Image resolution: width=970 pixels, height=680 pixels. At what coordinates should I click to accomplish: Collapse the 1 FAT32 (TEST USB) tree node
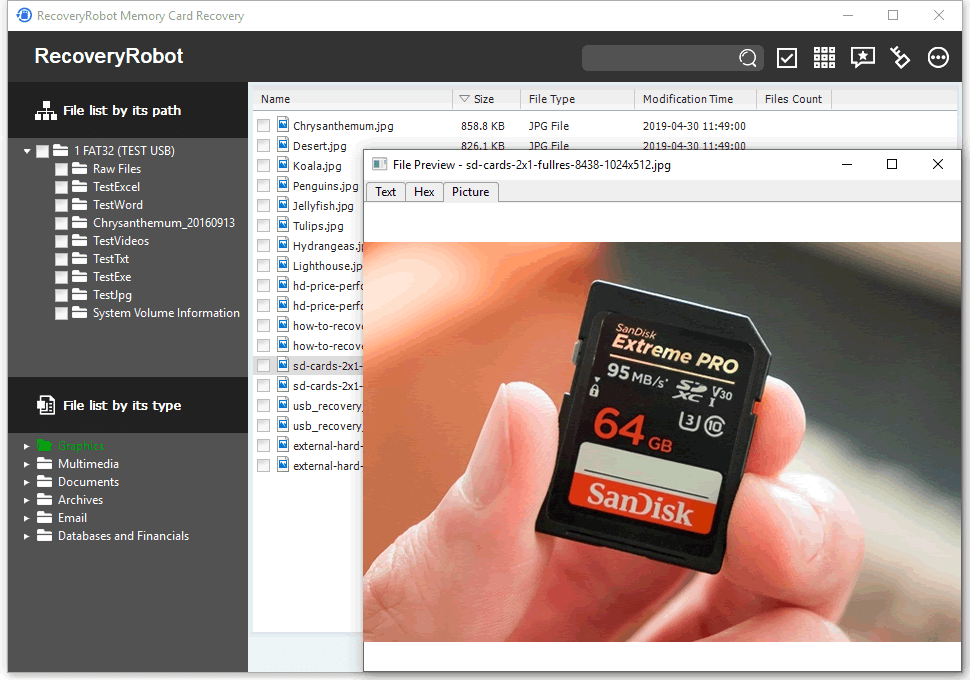coord(27,151)
